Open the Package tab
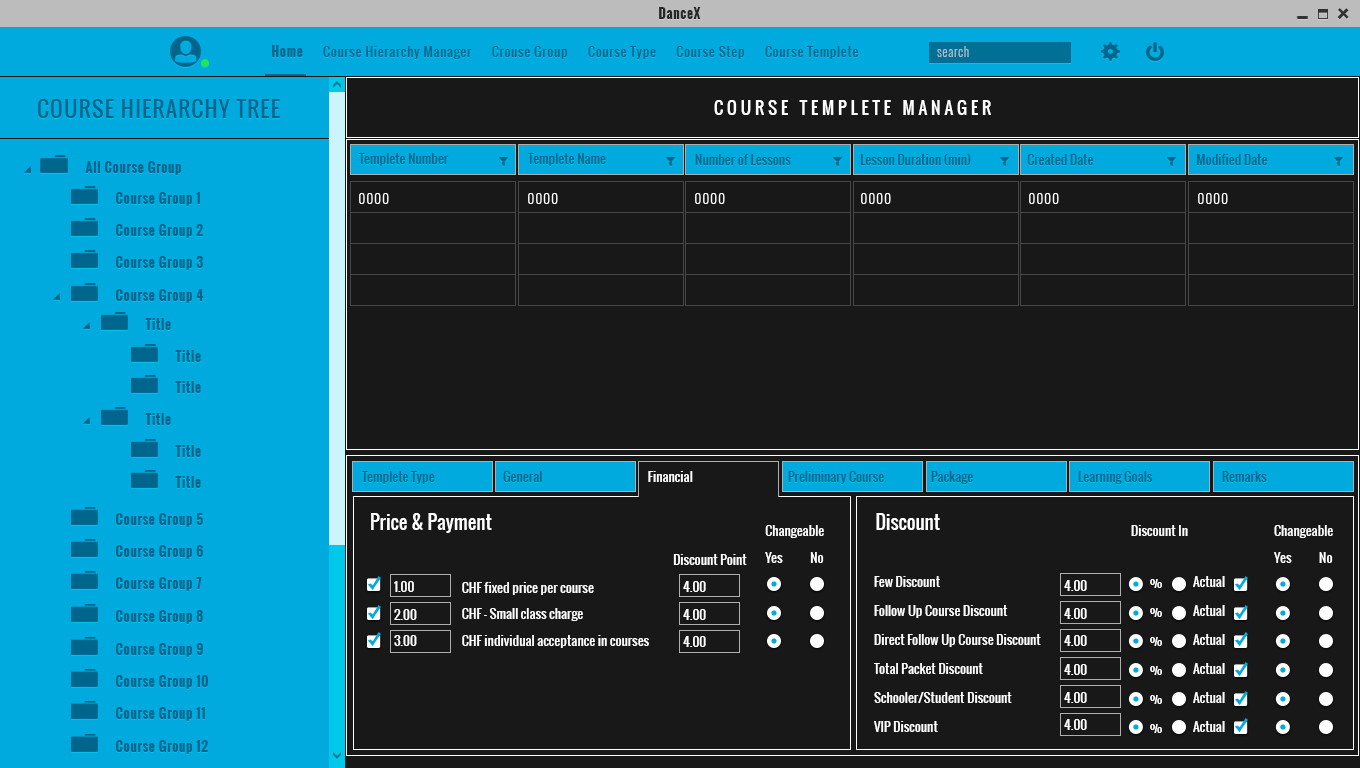 pyautogui.click(x=996, y=477)
